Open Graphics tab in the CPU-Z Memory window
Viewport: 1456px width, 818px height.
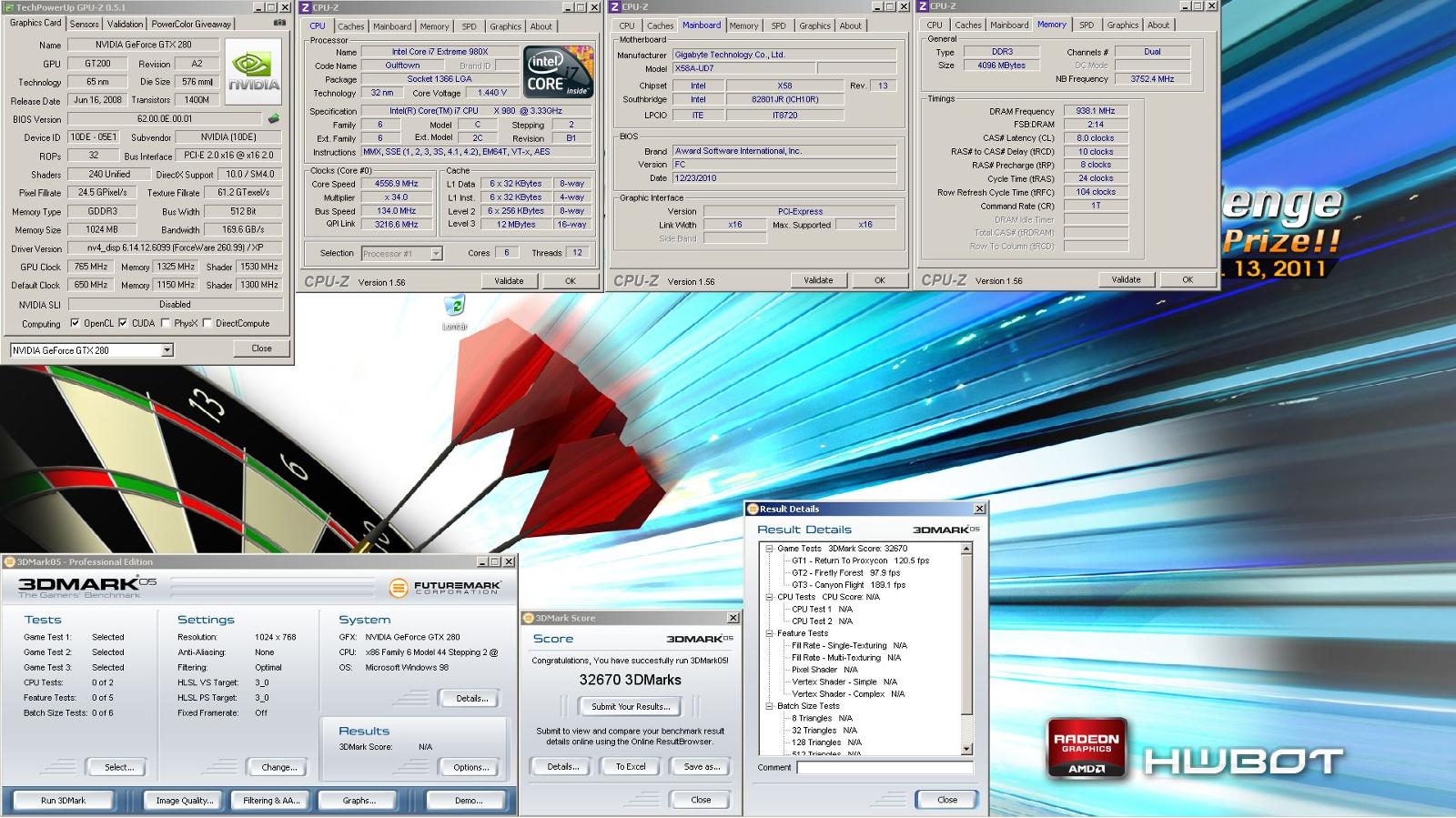(x=1122, y=25)
